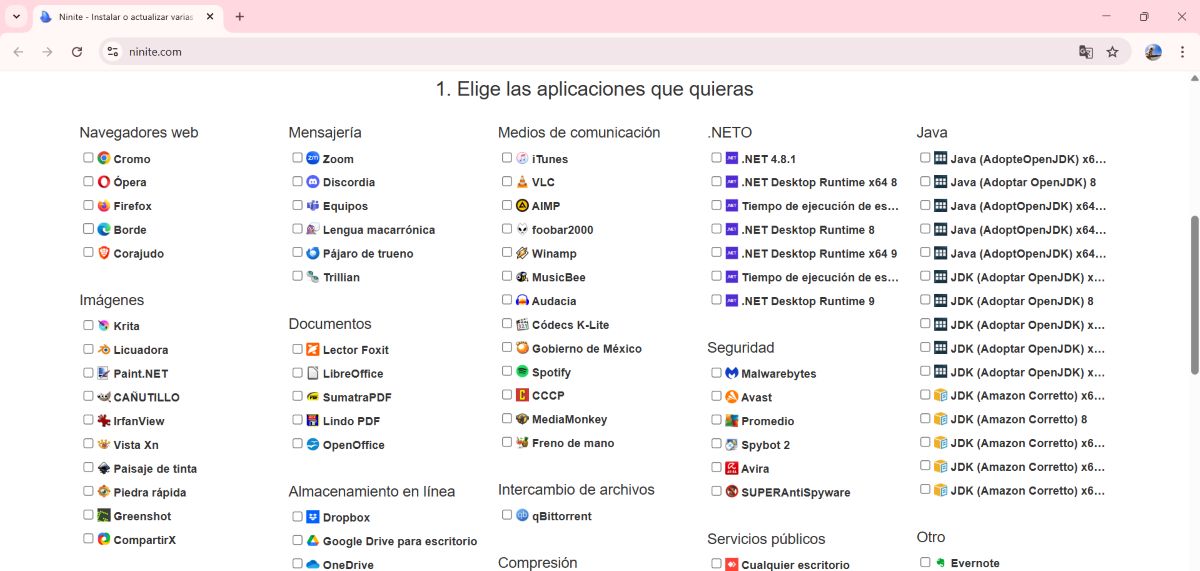View site information icon in address bar
This screenshot has width=1200, height=571.
coord(113,52)
